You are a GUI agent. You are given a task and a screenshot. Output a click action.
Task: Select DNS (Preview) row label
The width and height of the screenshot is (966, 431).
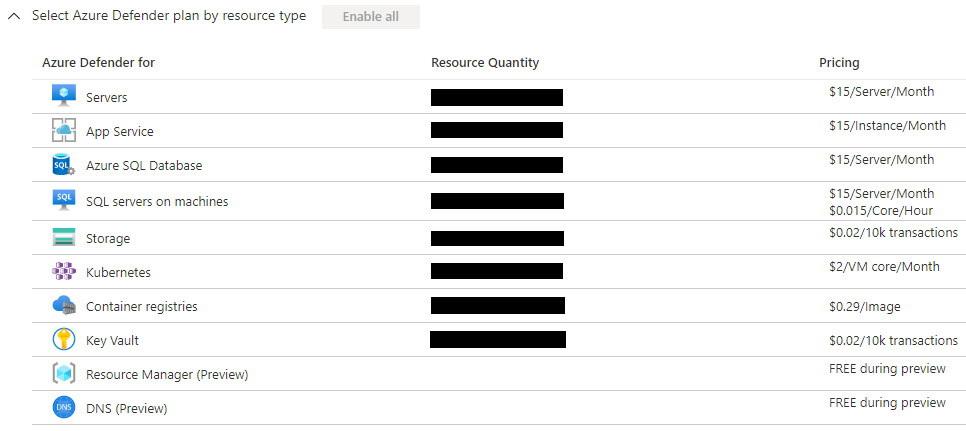point(126,408)
